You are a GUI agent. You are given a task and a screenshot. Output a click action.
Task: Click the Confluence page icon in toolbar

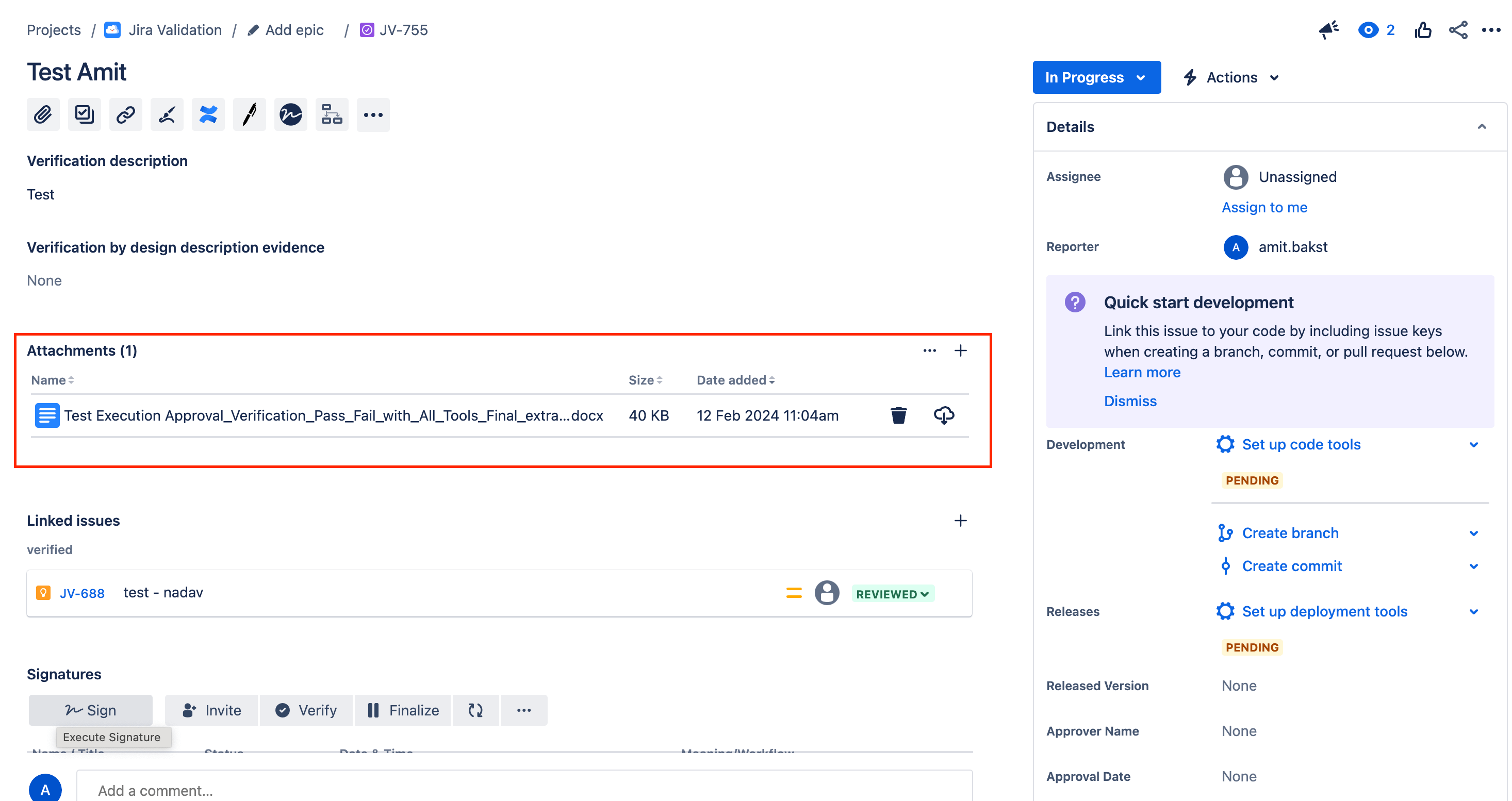pos(208,114)
